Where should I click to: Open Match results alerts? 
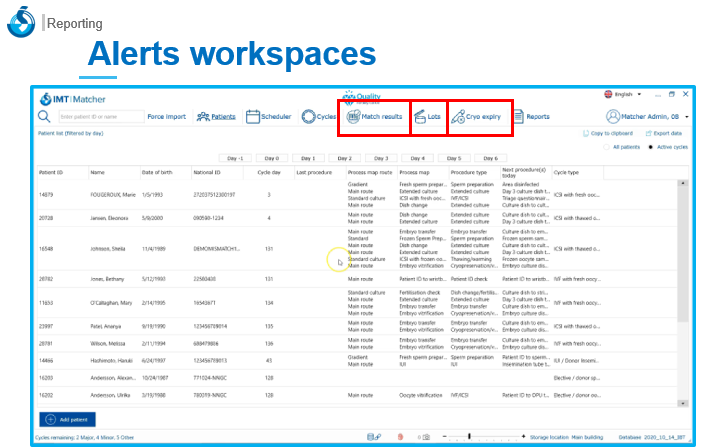click(x=374, y=117)
